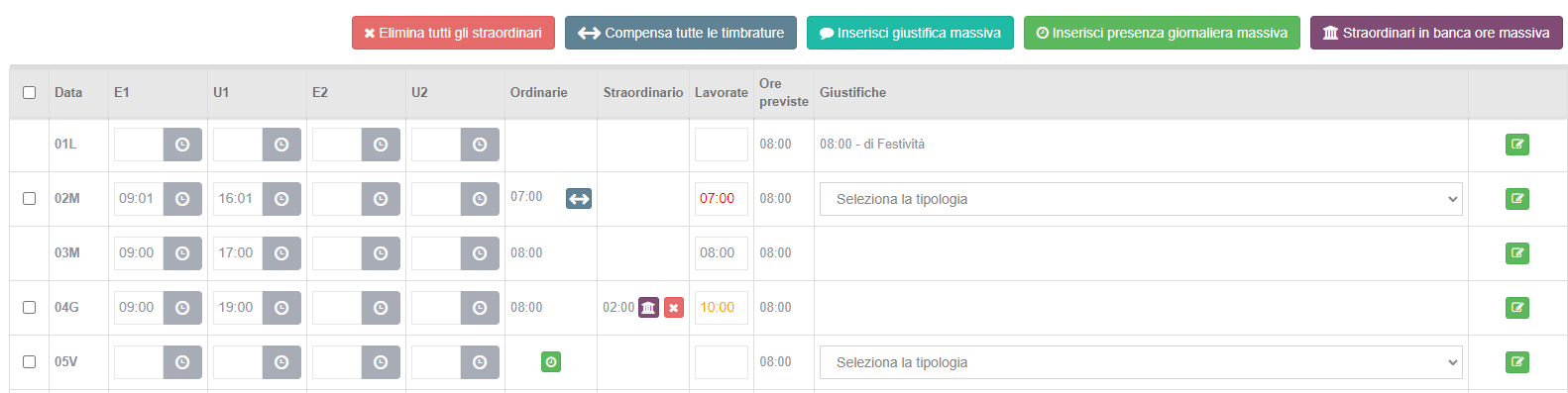Click purple bank icon in row 04G
Image resolution: width=1568 pixels, height=393 pixels.
[x=648, y=308]
